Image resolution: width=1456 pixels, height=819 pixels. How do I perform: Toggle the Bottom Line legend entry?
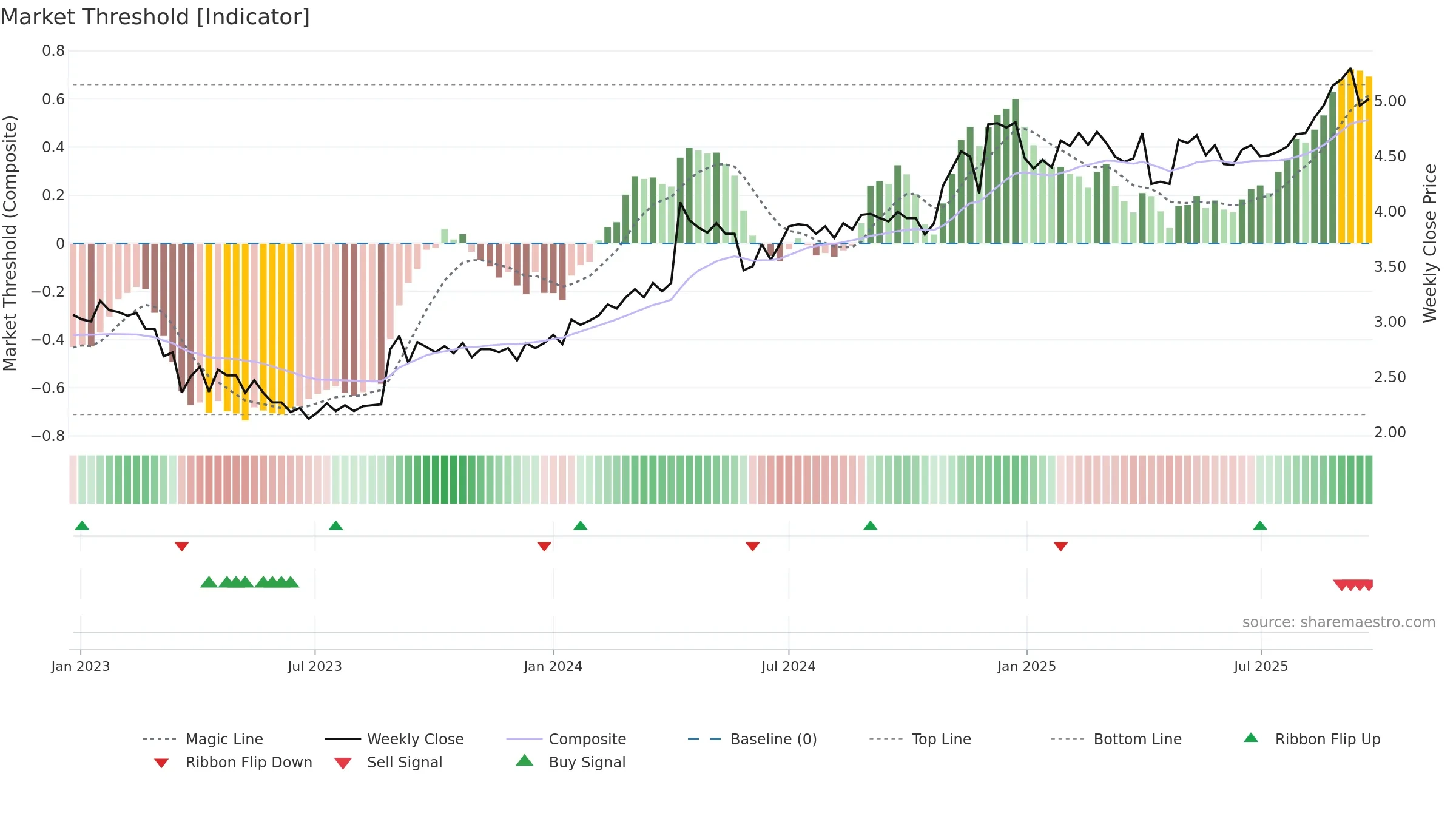point(1116,739)
